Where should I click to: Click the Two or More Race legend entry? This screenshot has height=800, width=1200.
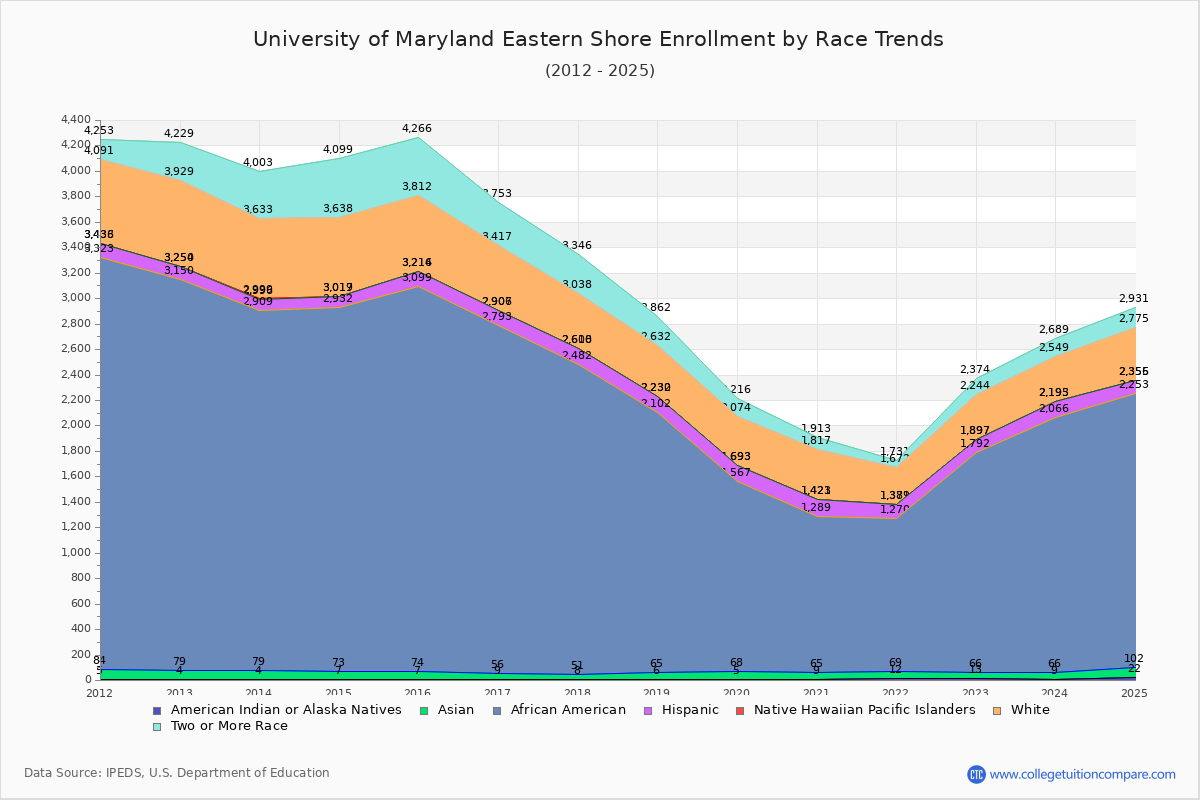point(220,726)
